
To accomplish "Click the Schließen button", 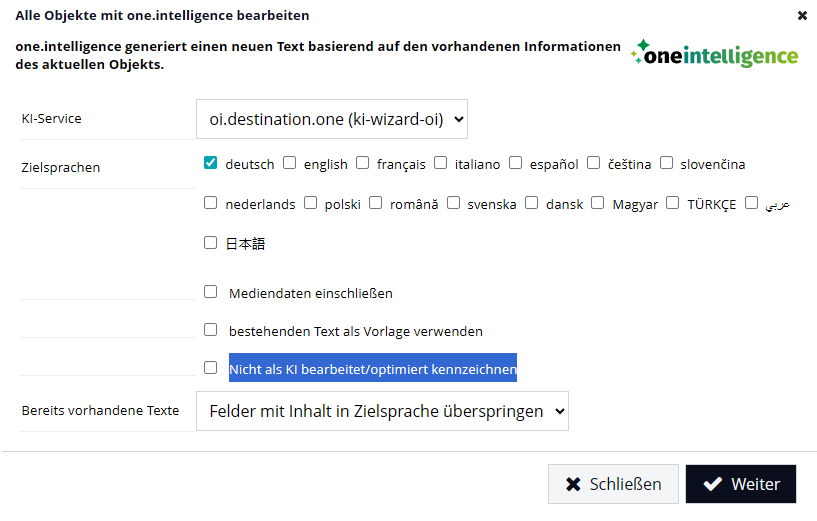I will click(613, 484).
